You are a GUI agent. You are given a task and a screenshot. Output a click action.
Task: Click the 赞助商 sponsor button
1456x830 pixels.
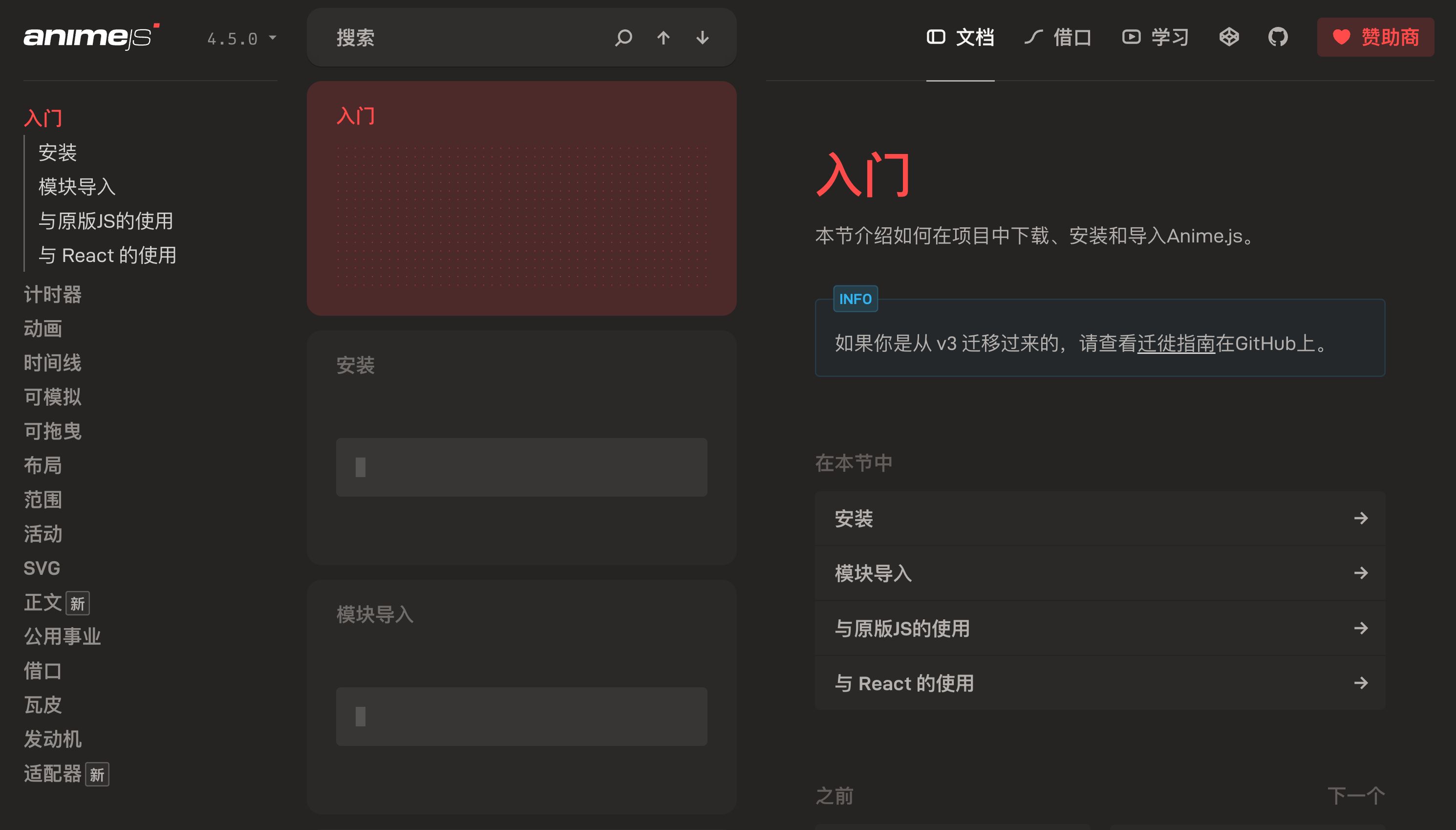(x=1375, y=37)
